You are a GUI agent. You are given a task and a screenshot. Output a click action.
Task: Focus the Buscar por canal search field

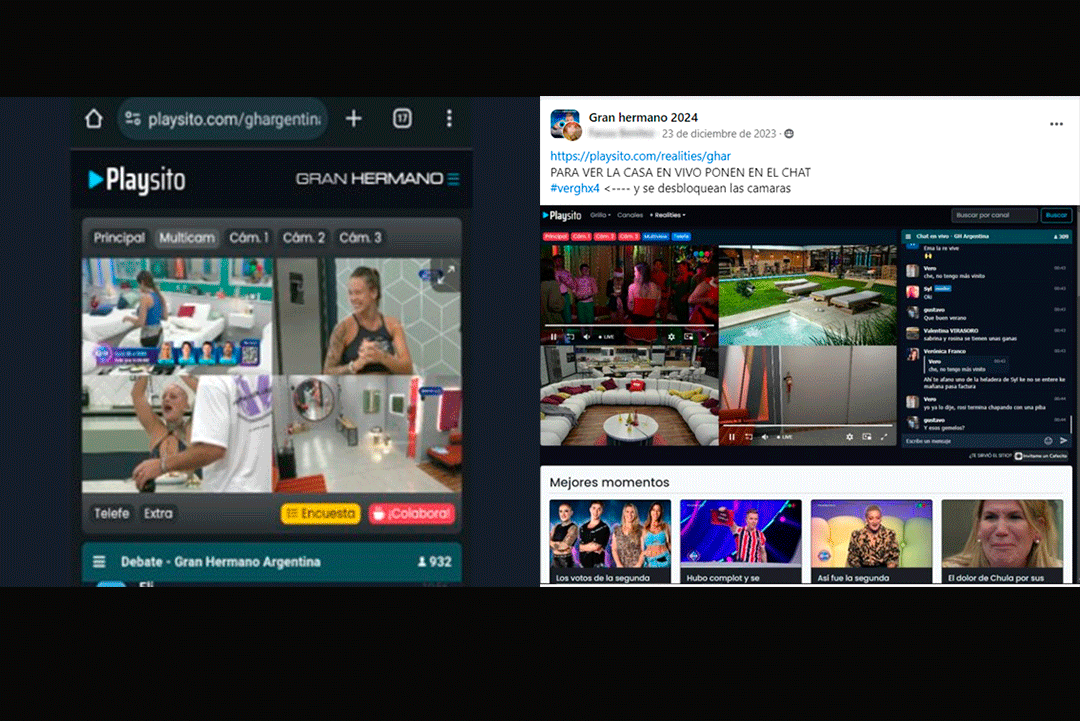tap(994, 216)
